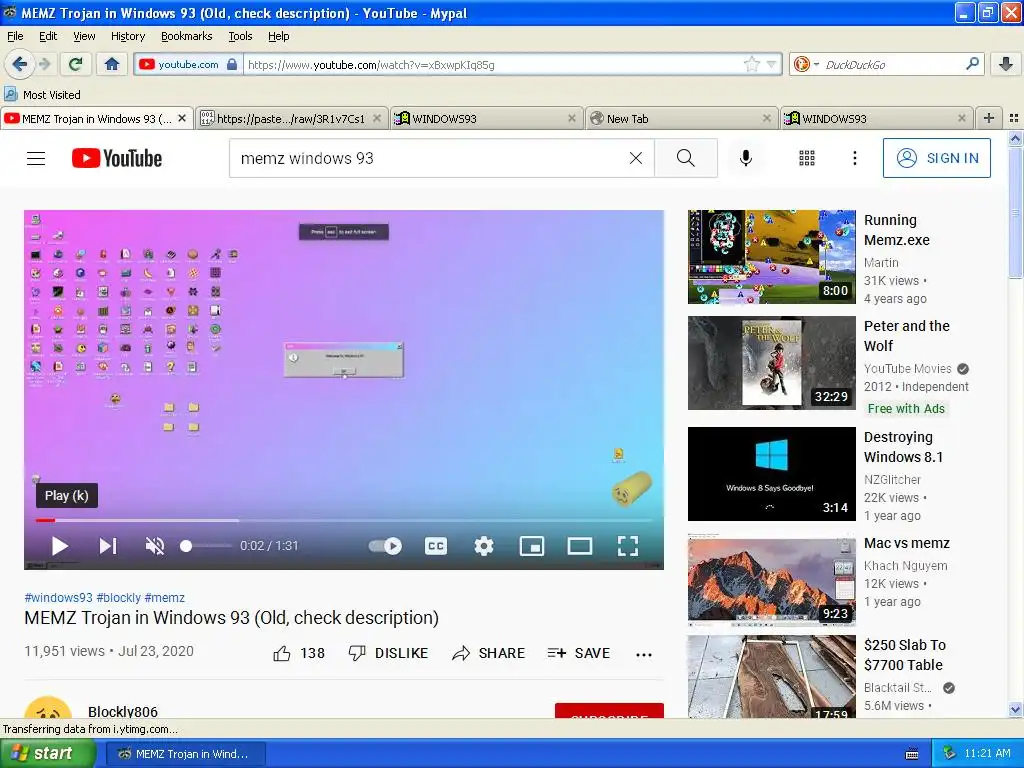Image resolution: width=1024 pixels, height=768 pixels.
Task: Open the View menu
Action: [x=84, y=36]
